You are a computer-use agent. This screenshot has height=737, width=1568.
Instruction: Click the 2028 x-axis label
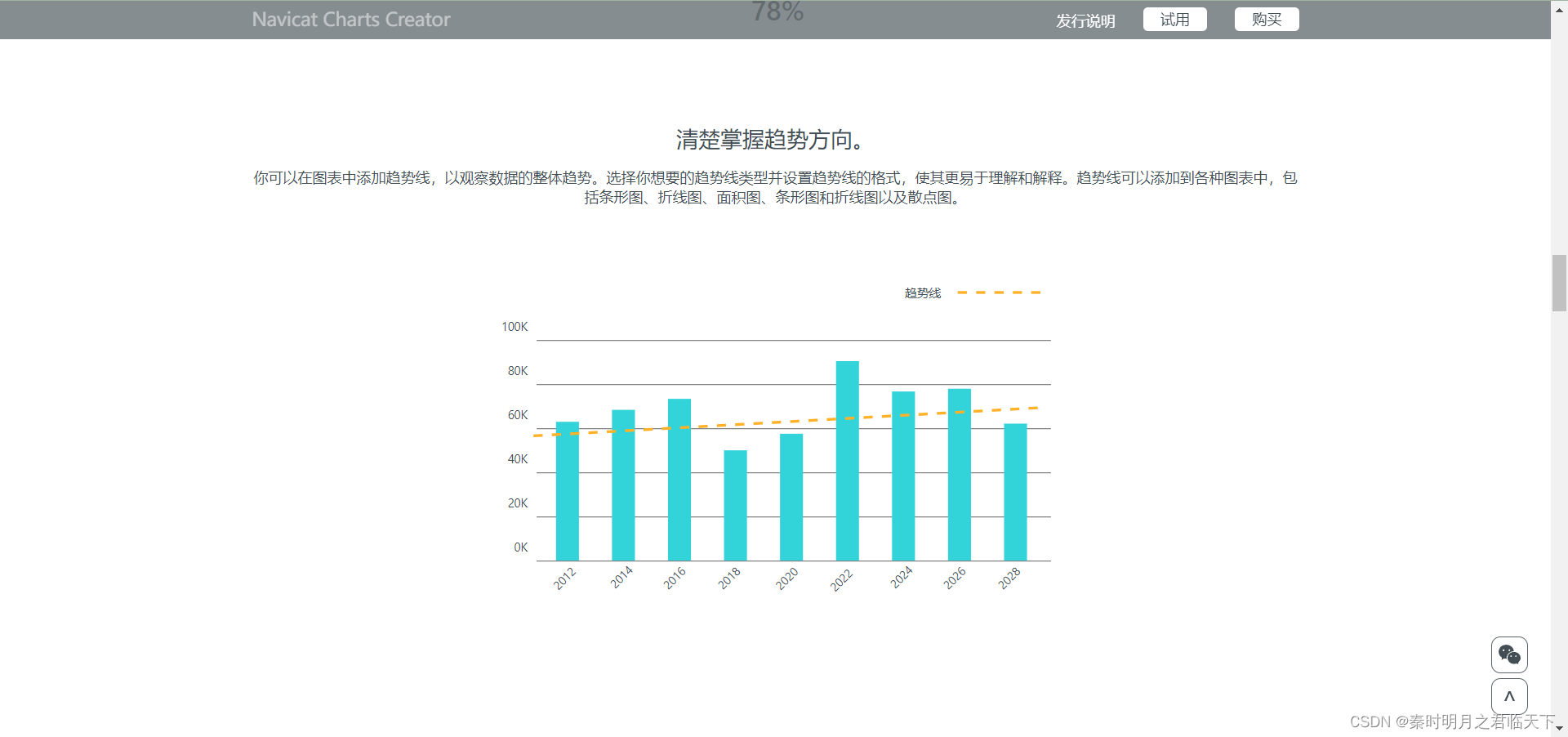pos(1009,578)
